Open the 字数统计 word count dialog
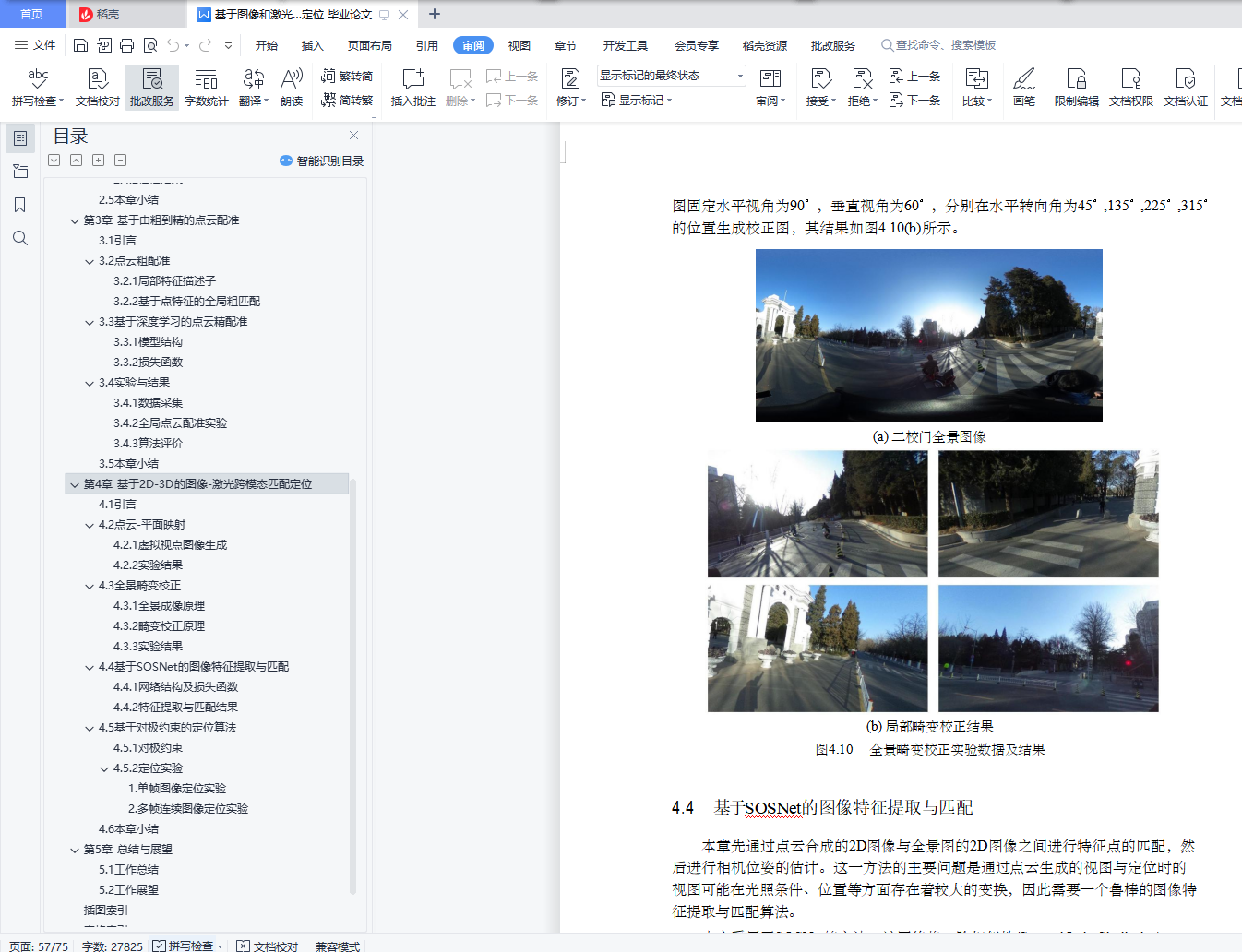 206,88
